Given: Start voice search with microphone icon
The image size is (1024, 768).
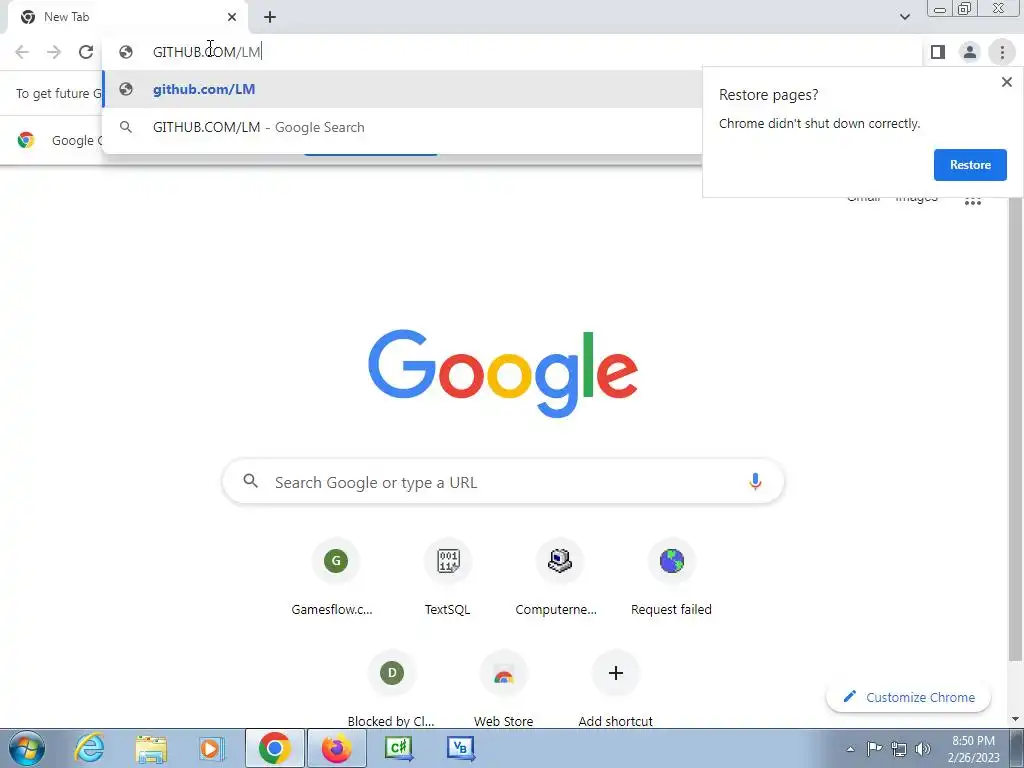Looking at the screenshot, I should click(755, 482).
